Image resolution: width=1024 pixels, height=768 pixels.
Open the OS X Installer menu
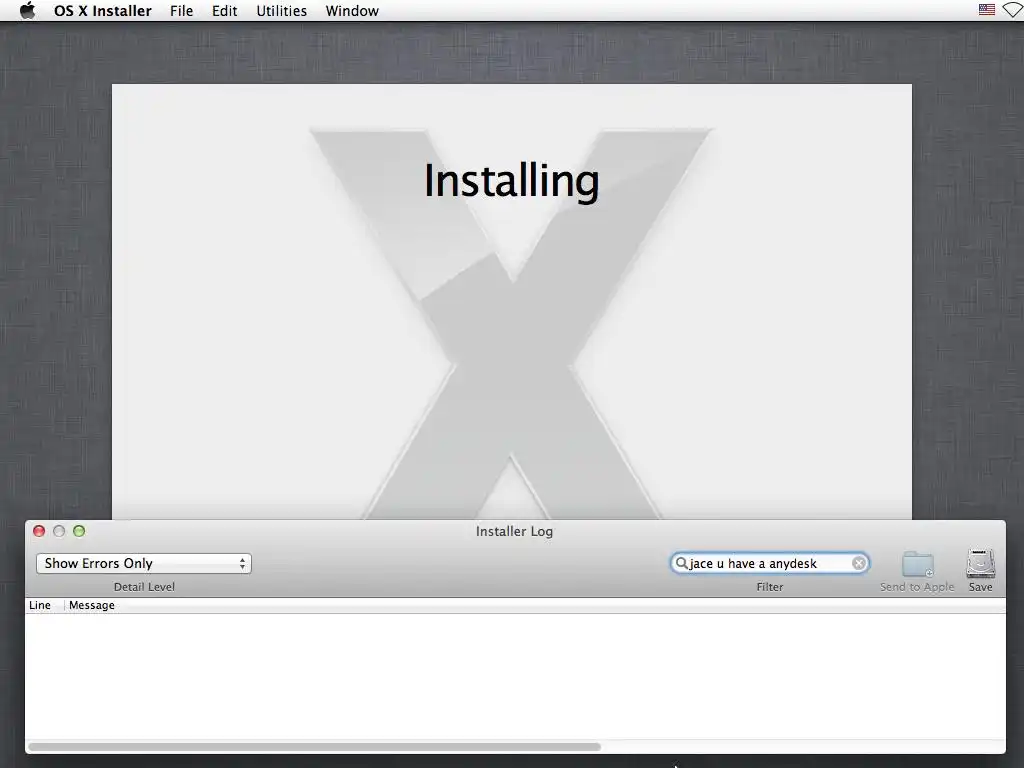click(103, 10)
